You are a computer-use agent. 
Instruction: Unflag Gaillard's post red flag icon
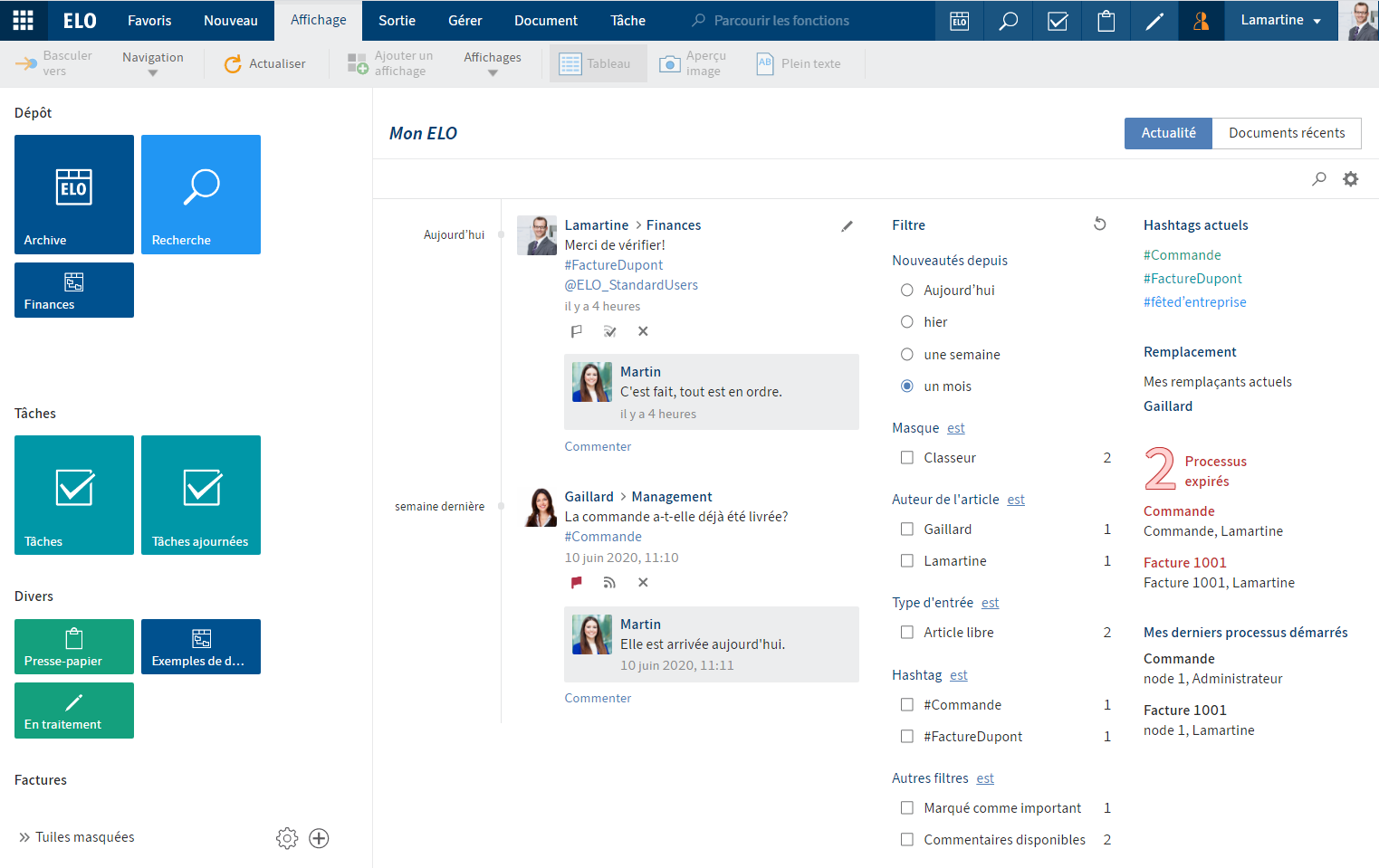click(x=576, y=583)
